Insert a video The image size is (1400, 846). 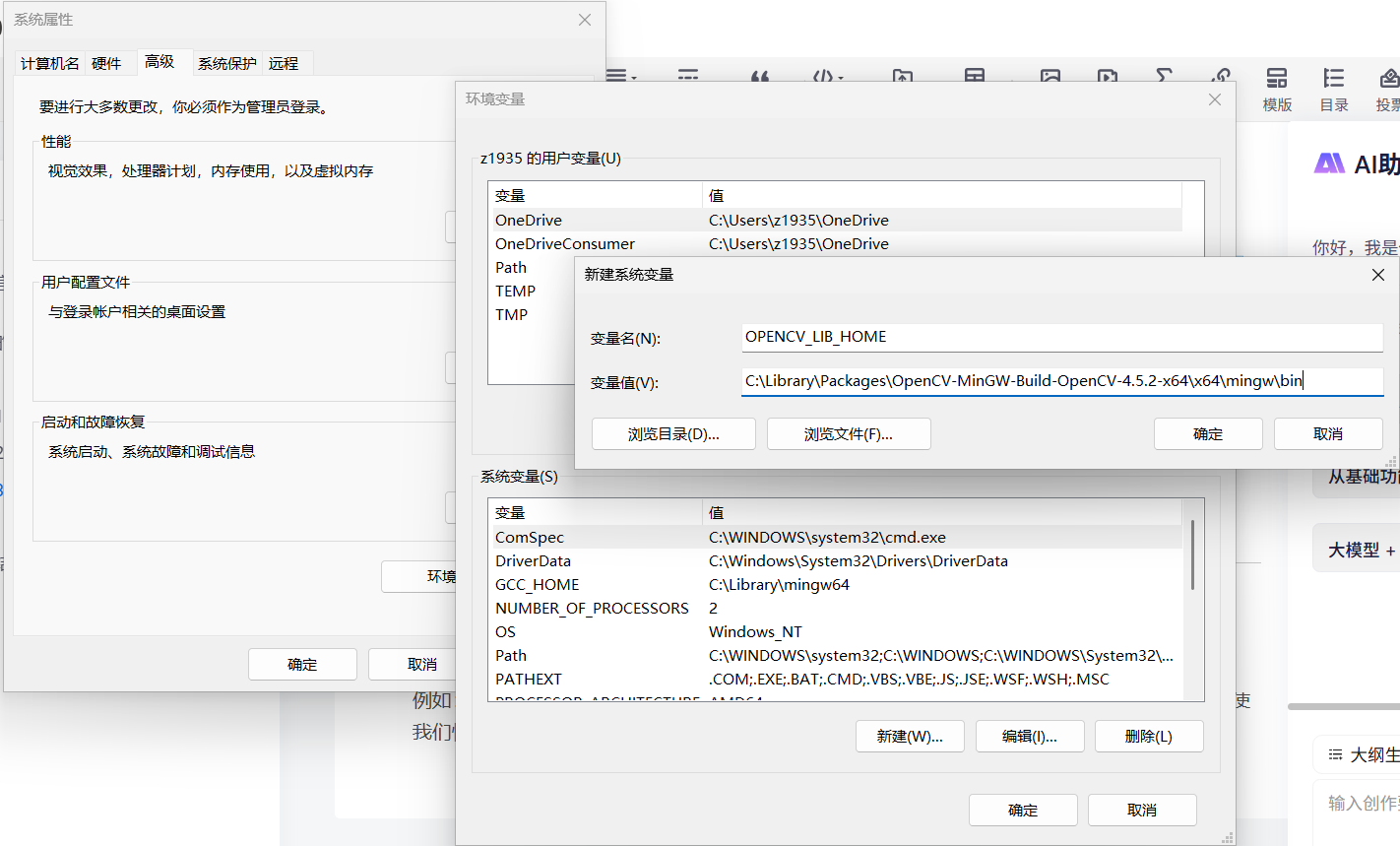1110,77
